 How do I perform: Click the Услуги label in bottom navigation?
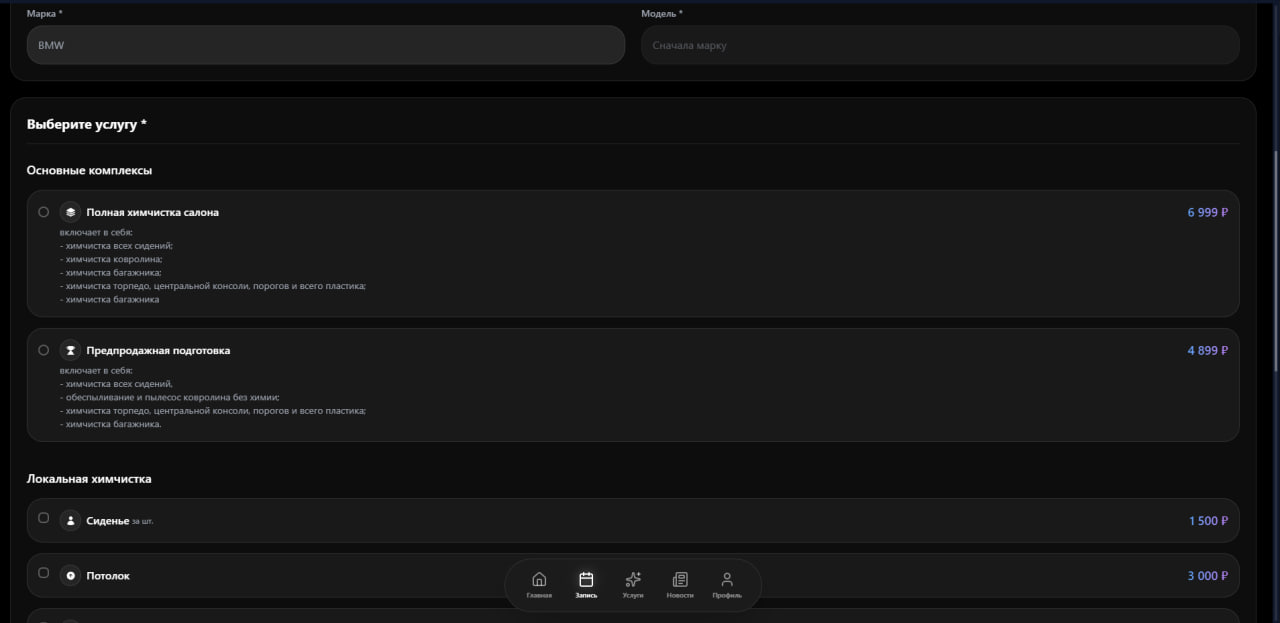point(633,596)
